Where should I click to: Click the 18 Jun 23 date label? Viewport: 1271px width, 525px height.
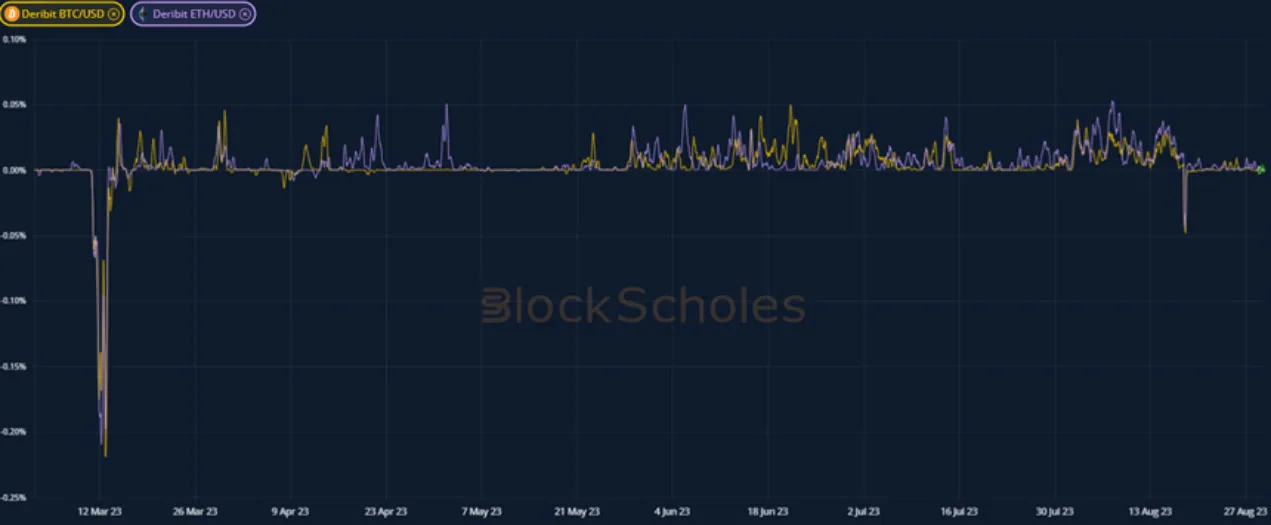coord(768,511)
